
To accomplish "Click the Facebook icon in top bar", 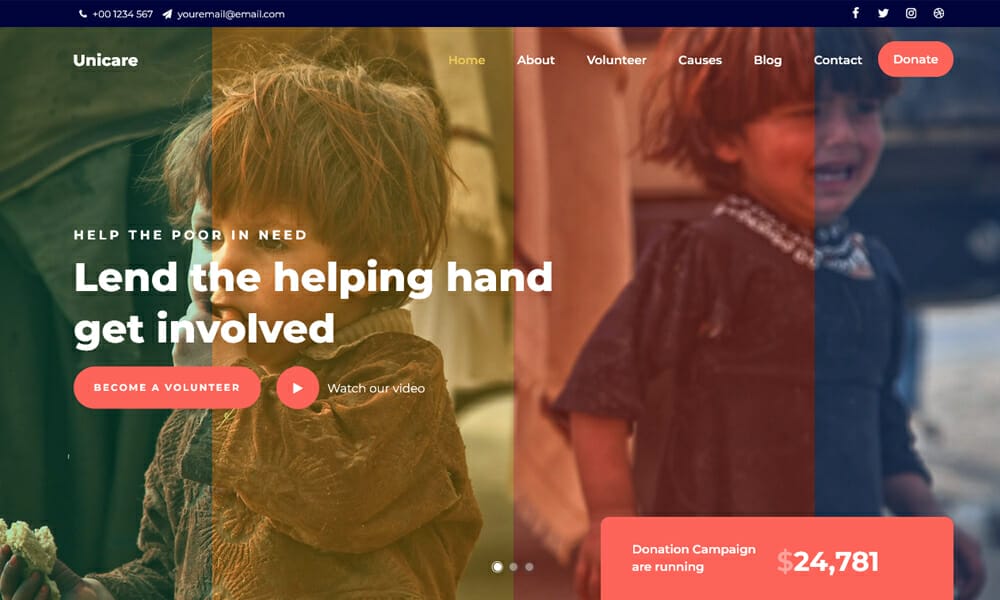I will [855, 13].
